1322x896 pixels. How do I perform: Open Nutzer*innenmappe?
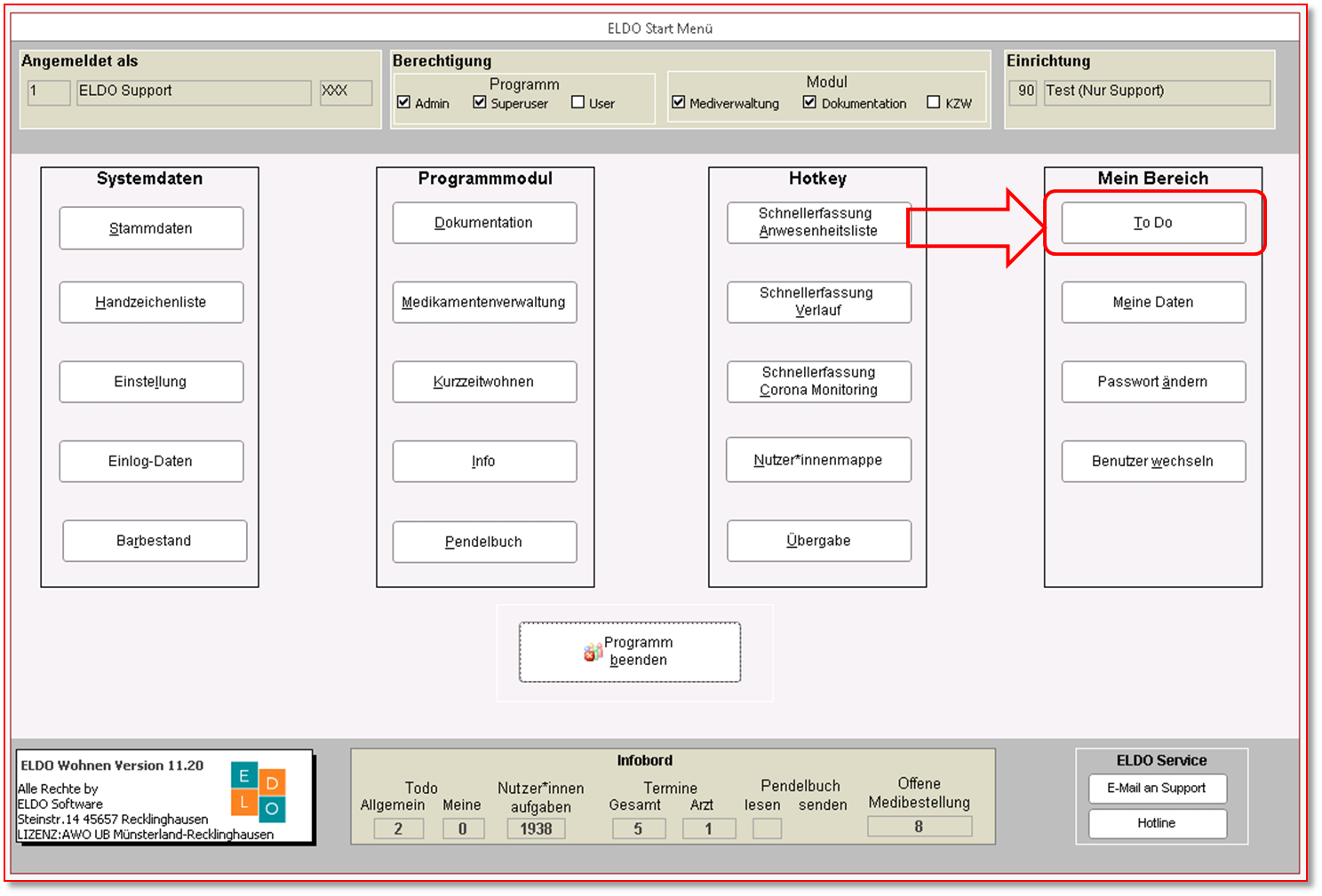point(818,460)
